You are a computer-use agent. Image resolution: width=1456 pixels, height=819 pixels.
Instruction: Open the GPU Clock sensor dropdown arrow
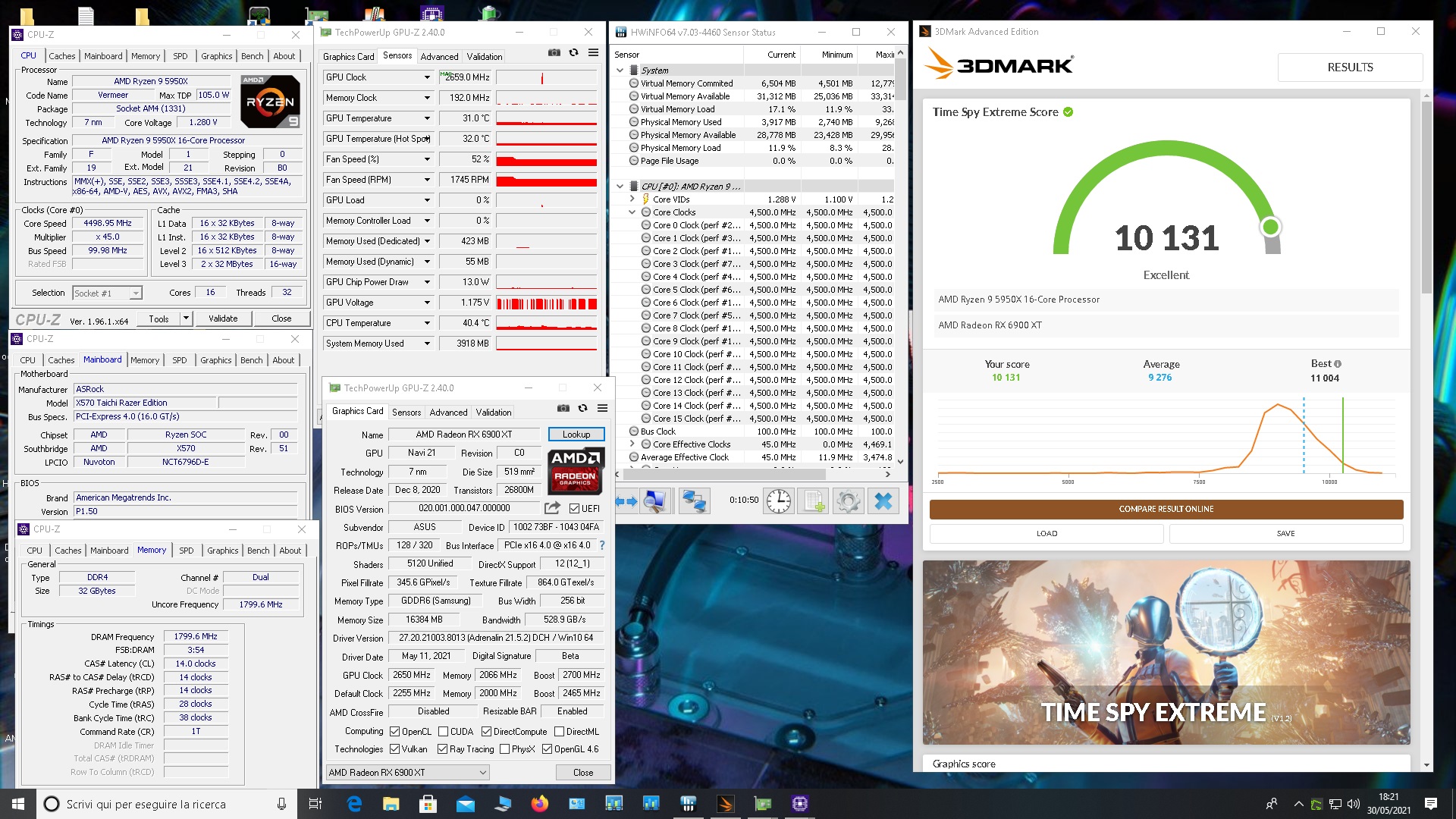pyautogui.click(x=427, y=77)
